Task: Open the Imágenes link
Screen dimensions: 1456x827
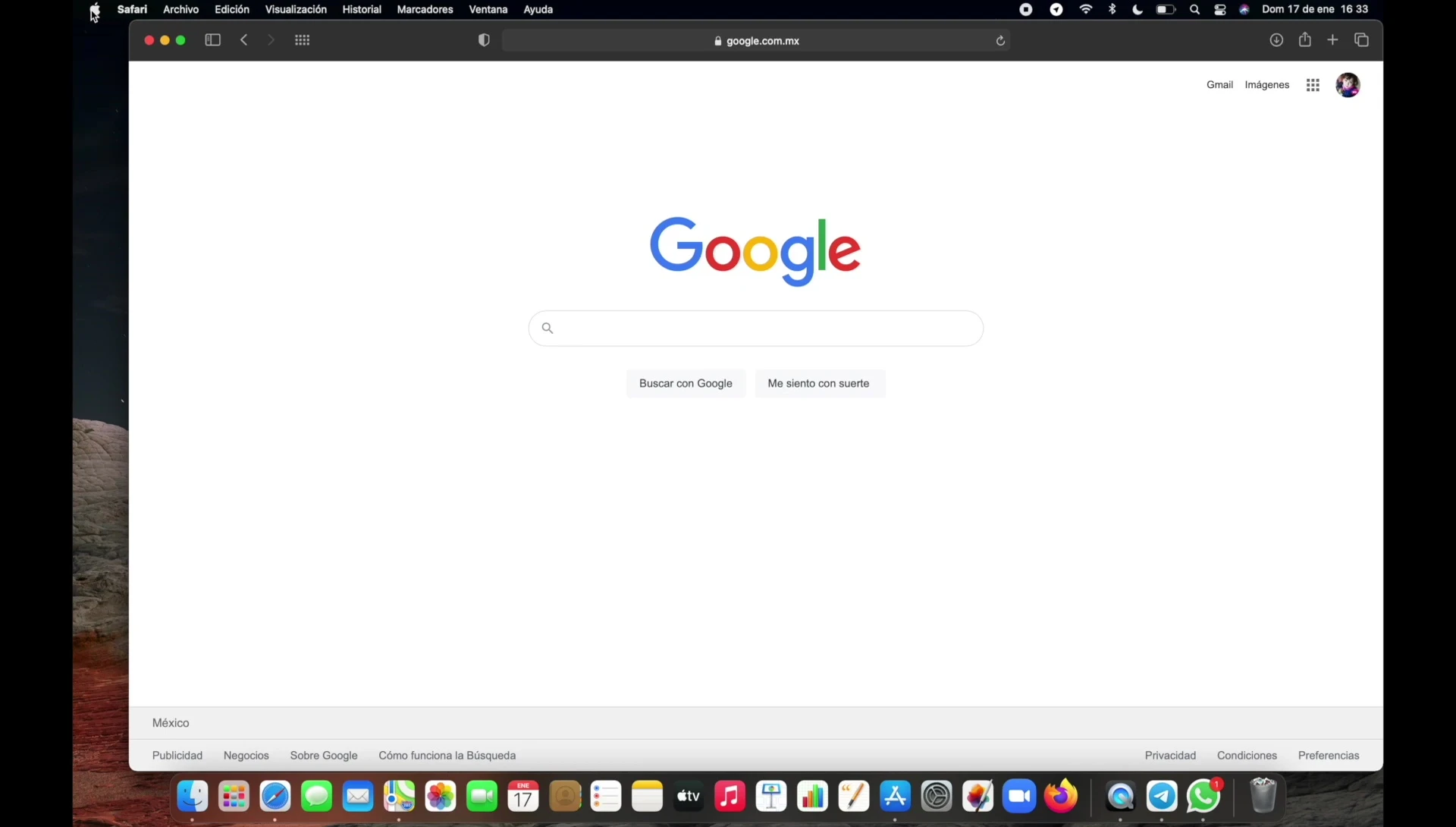Action: click(x=1267, y=85)
